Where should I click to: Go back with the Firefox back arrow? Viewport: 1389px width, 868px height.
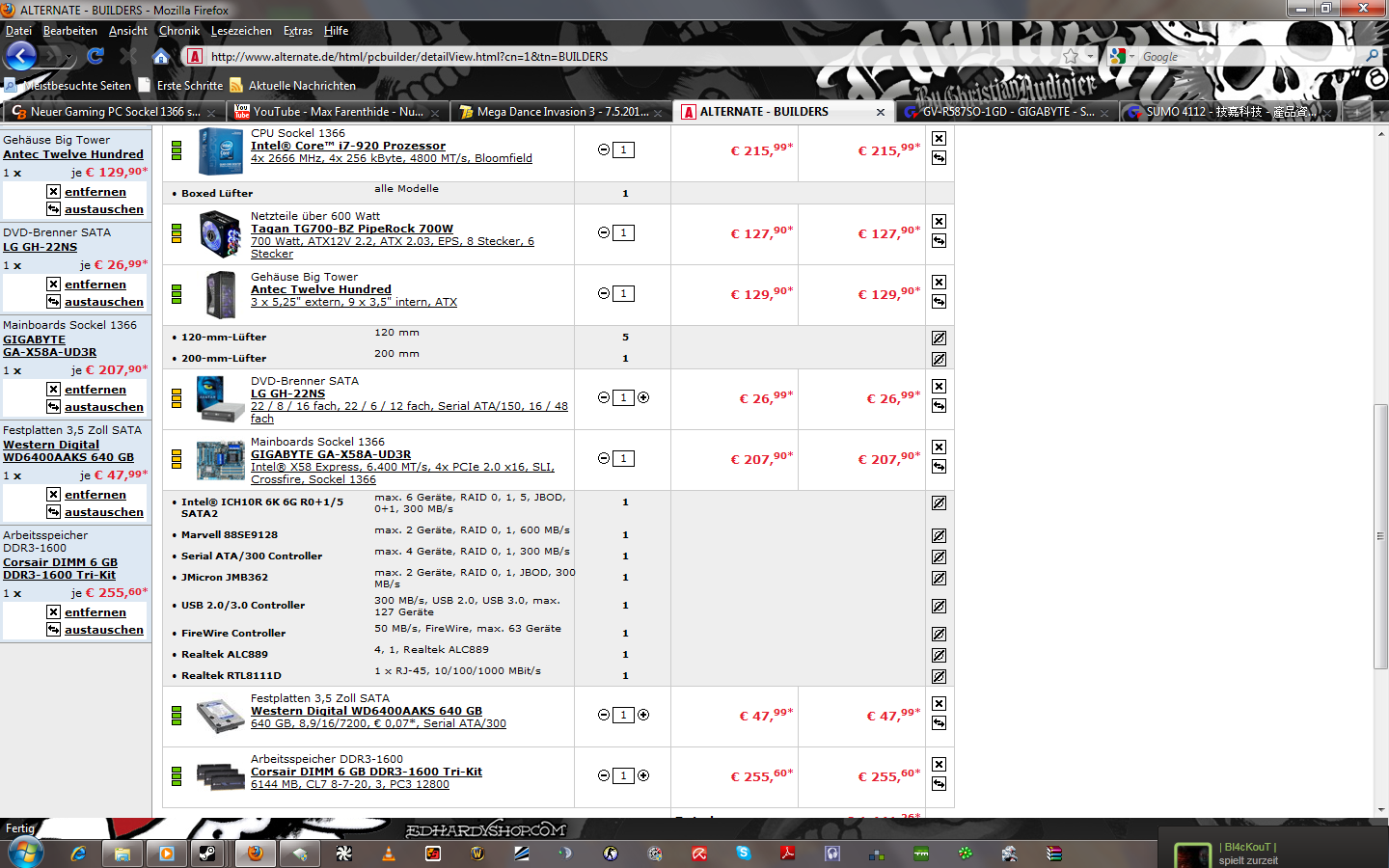coord(21,56)
